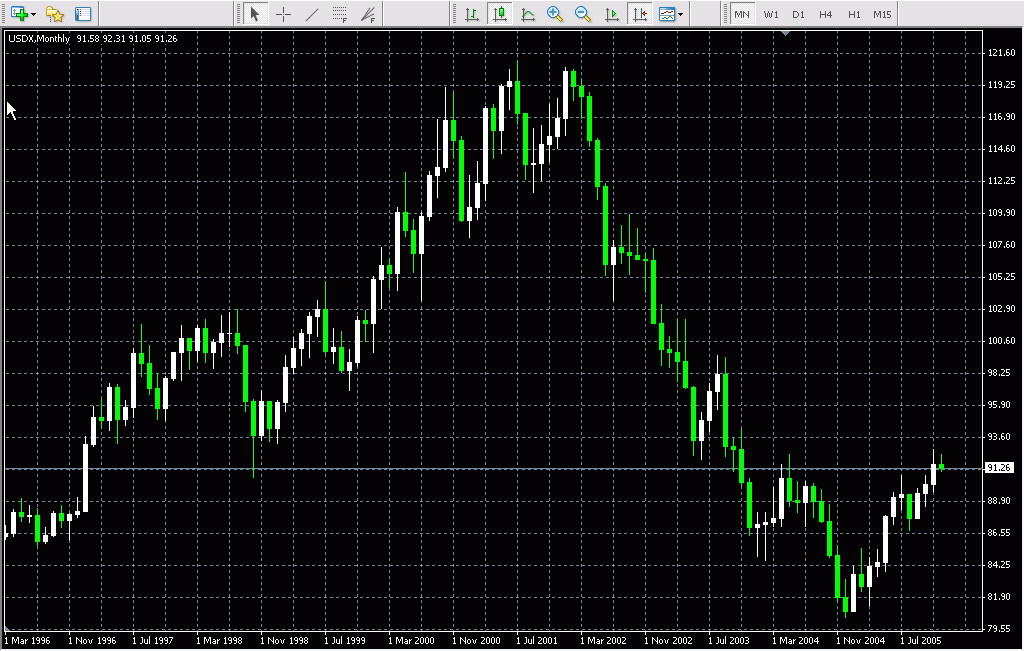Show the Market Watch list panel
Viewport: 1024px width, 651px height.
(x=83, y=14)
